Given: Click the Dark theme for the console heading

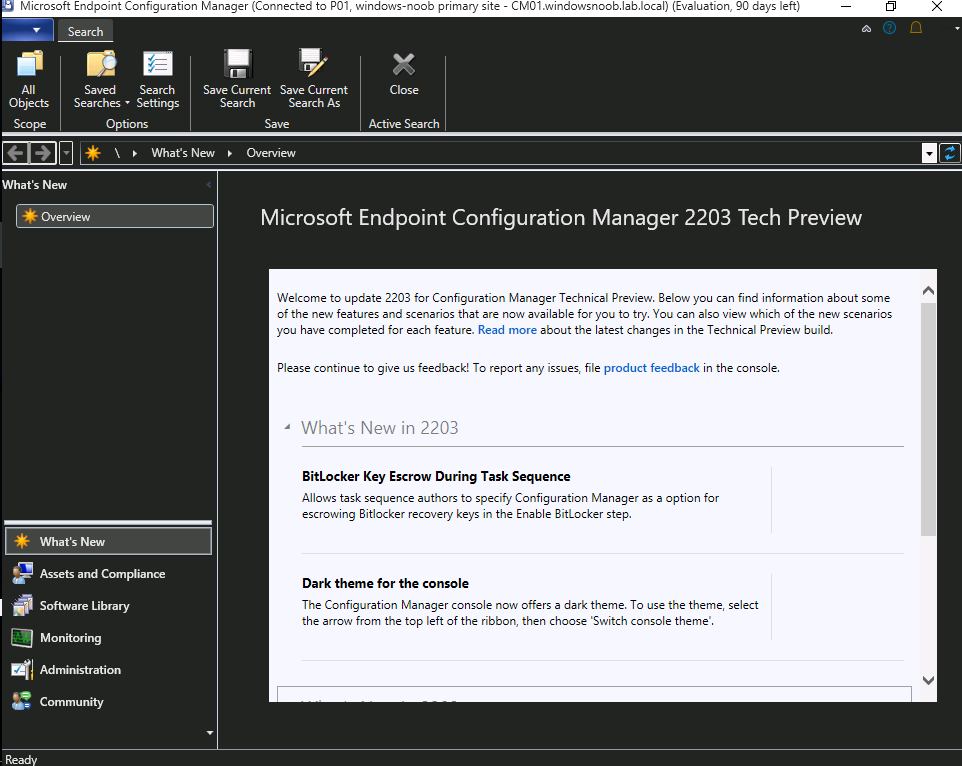Looking at the screenshot, I should pyautogui.click(x=385, y=583).
